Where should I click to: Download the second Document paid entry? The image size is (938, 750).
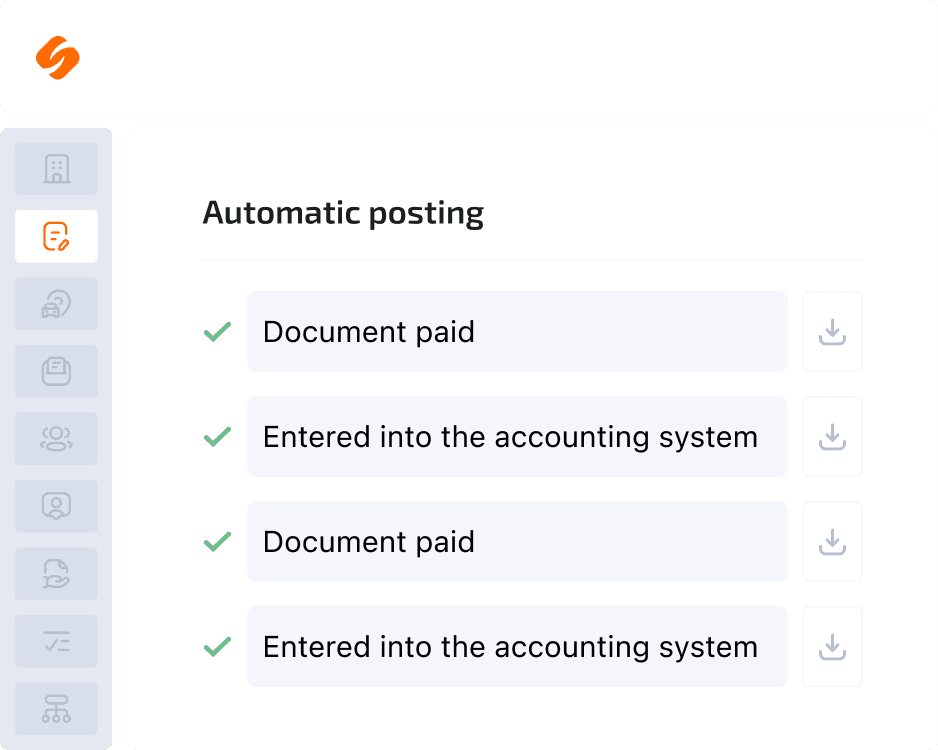click(832, 542)
